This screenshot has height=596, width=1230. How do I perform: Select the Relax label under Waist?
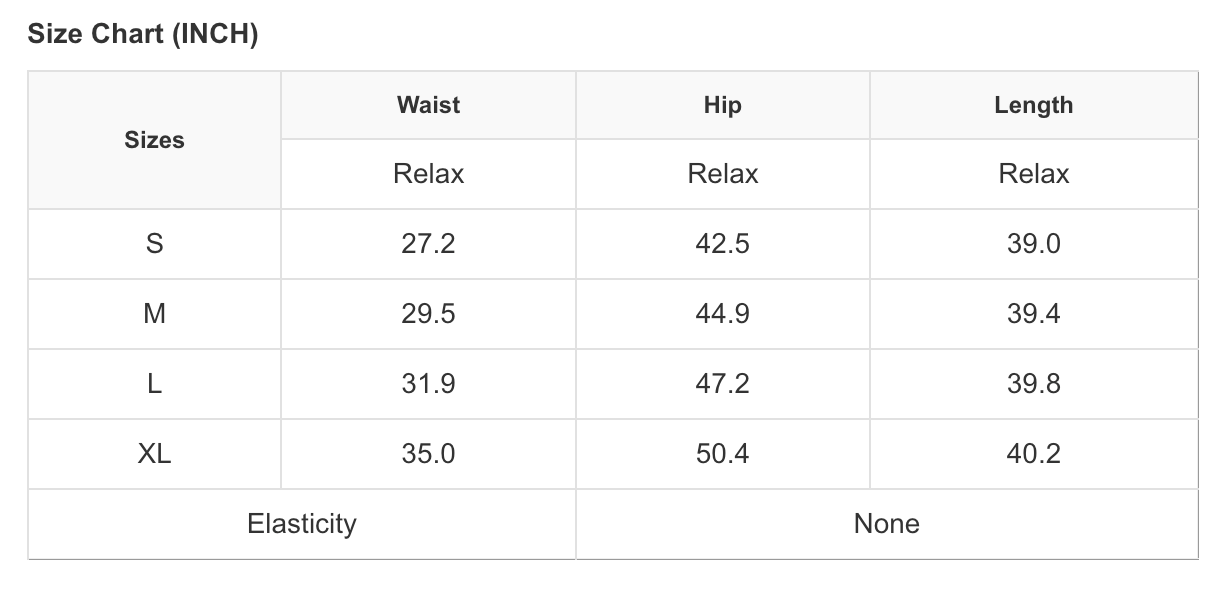pos(428,174)
